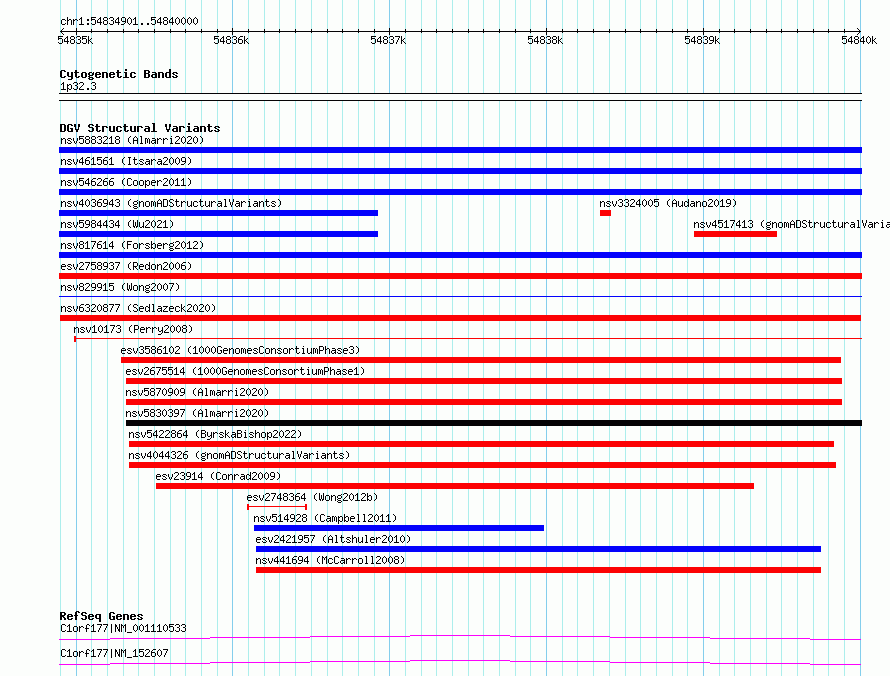The width and height of the screenshot is (890, 676).
Task: Select nsv4517413 gnomAD variant label
Action: pos(791,224)
